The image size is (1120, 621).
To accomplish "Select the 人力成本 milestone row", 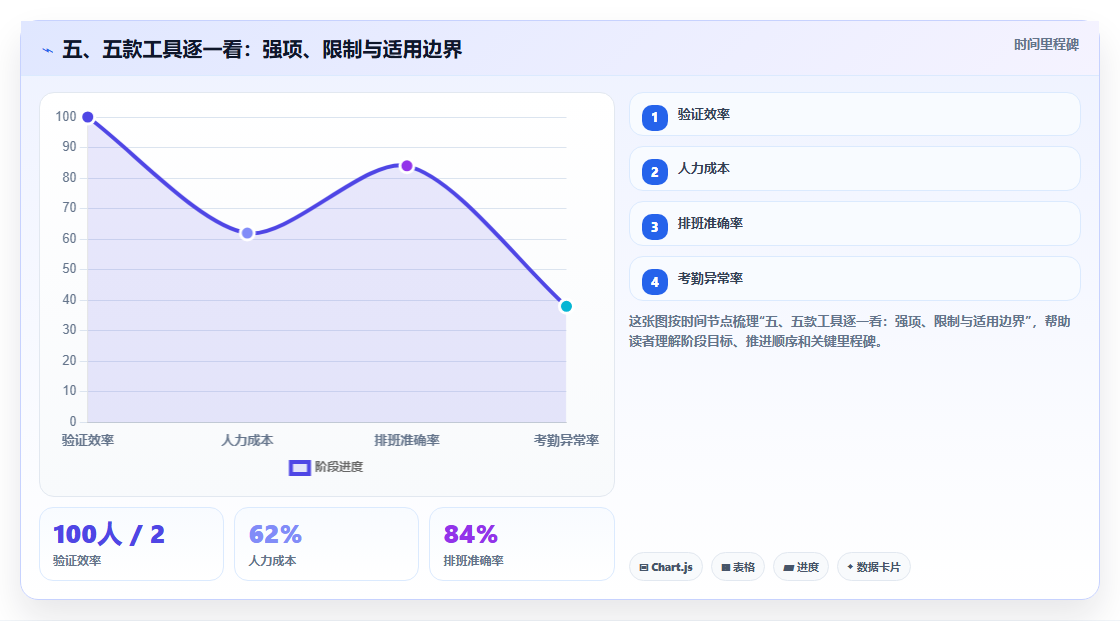I will coord(854,169).
